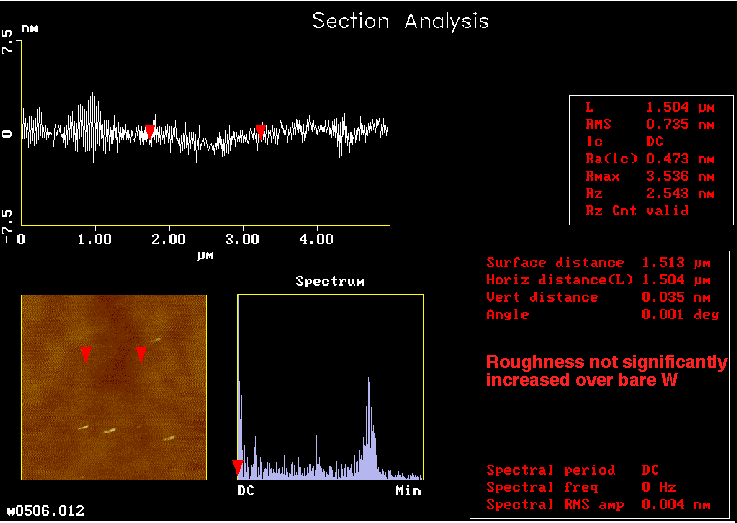
Task: Click the Rz value 2.543 nm
Action: click(680, 194)
